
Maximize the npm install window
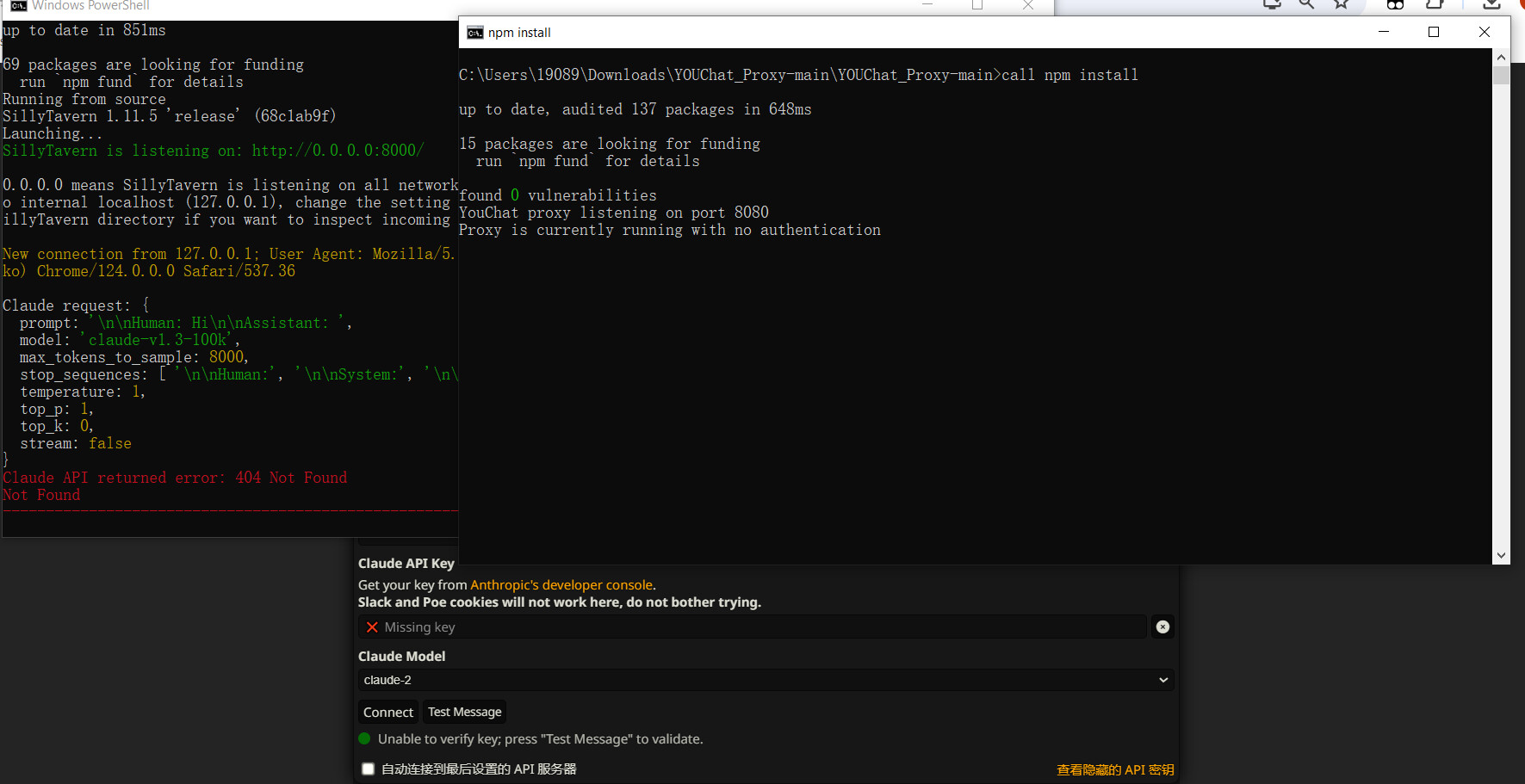(x=1434, y=32)
